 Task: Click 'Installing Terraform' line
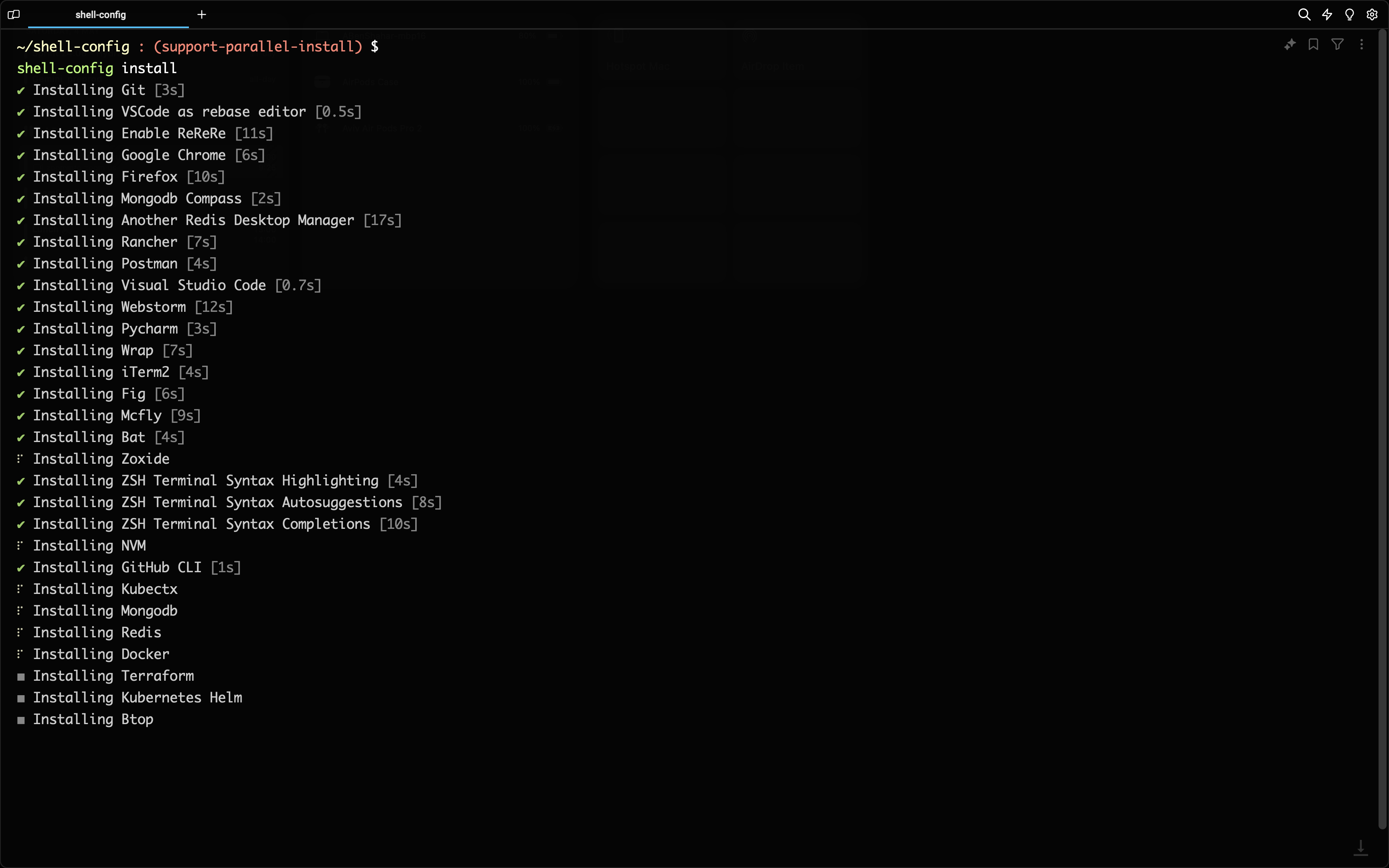coord(106,676)
